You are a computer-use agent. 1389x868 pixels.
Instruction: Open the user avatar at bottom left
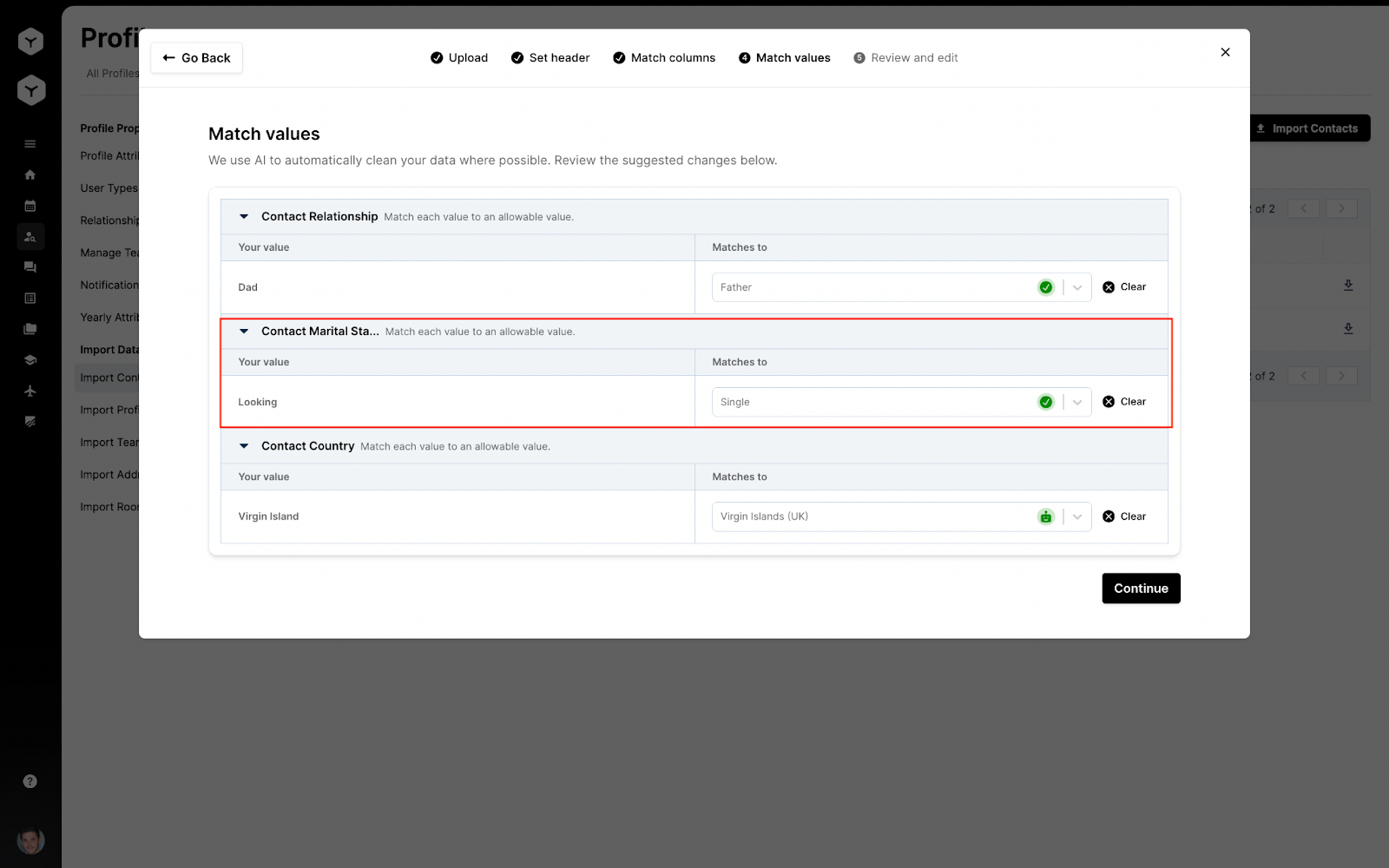pos(30,840)
